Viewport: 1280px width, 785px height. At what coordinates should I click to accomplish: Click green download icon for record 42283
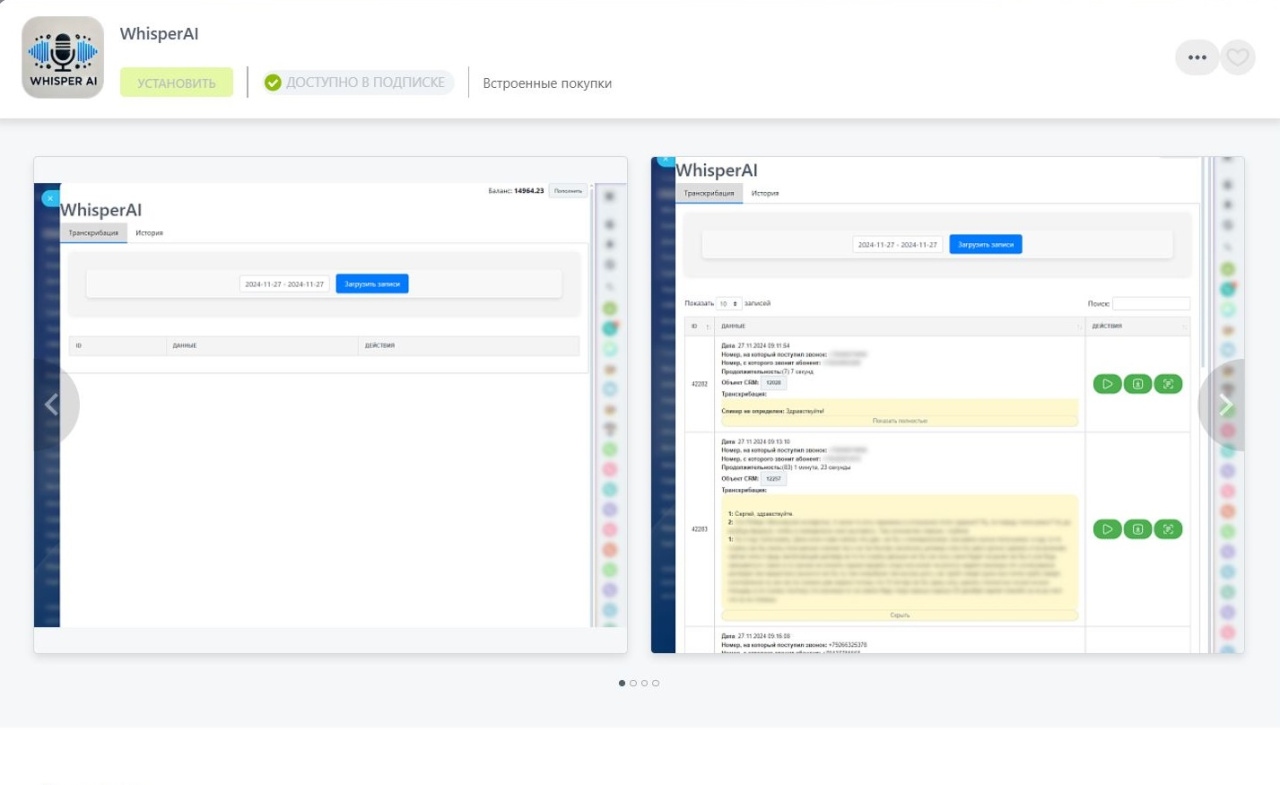tap(1138, 529)
